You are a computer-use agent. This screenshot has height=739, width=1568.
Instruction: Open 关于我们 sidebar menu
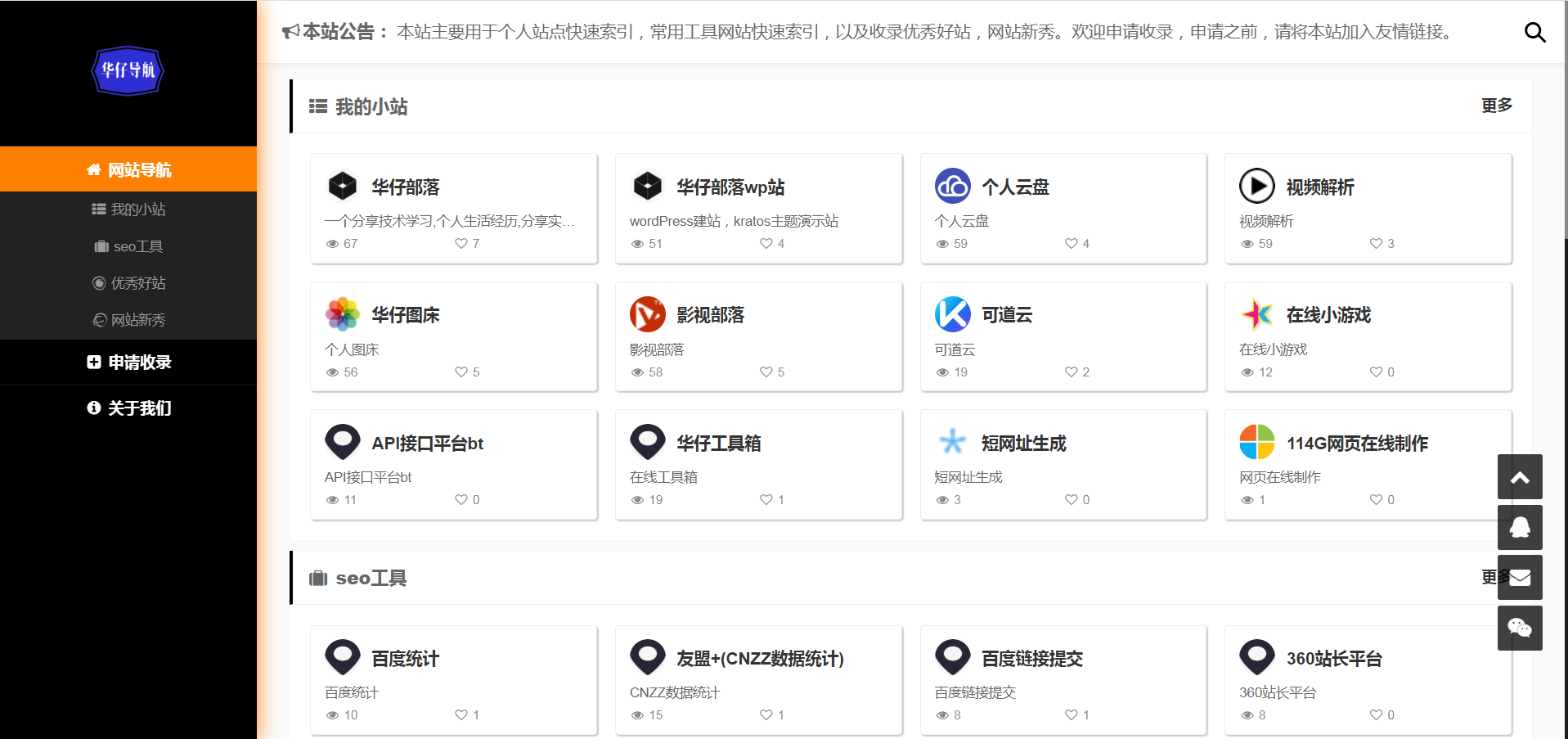128,408
